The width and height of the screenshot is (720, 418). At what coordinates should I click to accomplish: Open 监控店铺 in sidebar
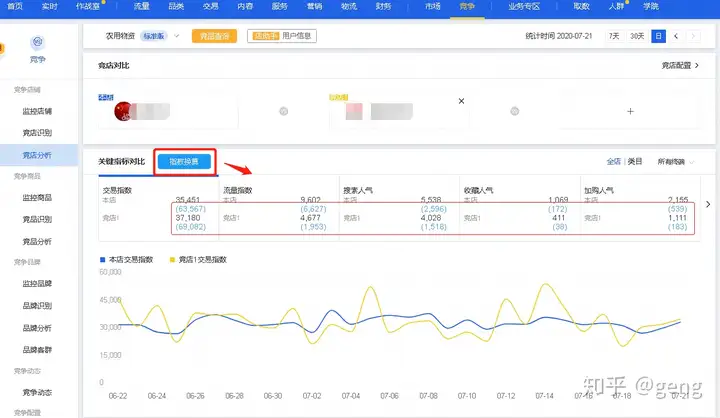(37, 111)
